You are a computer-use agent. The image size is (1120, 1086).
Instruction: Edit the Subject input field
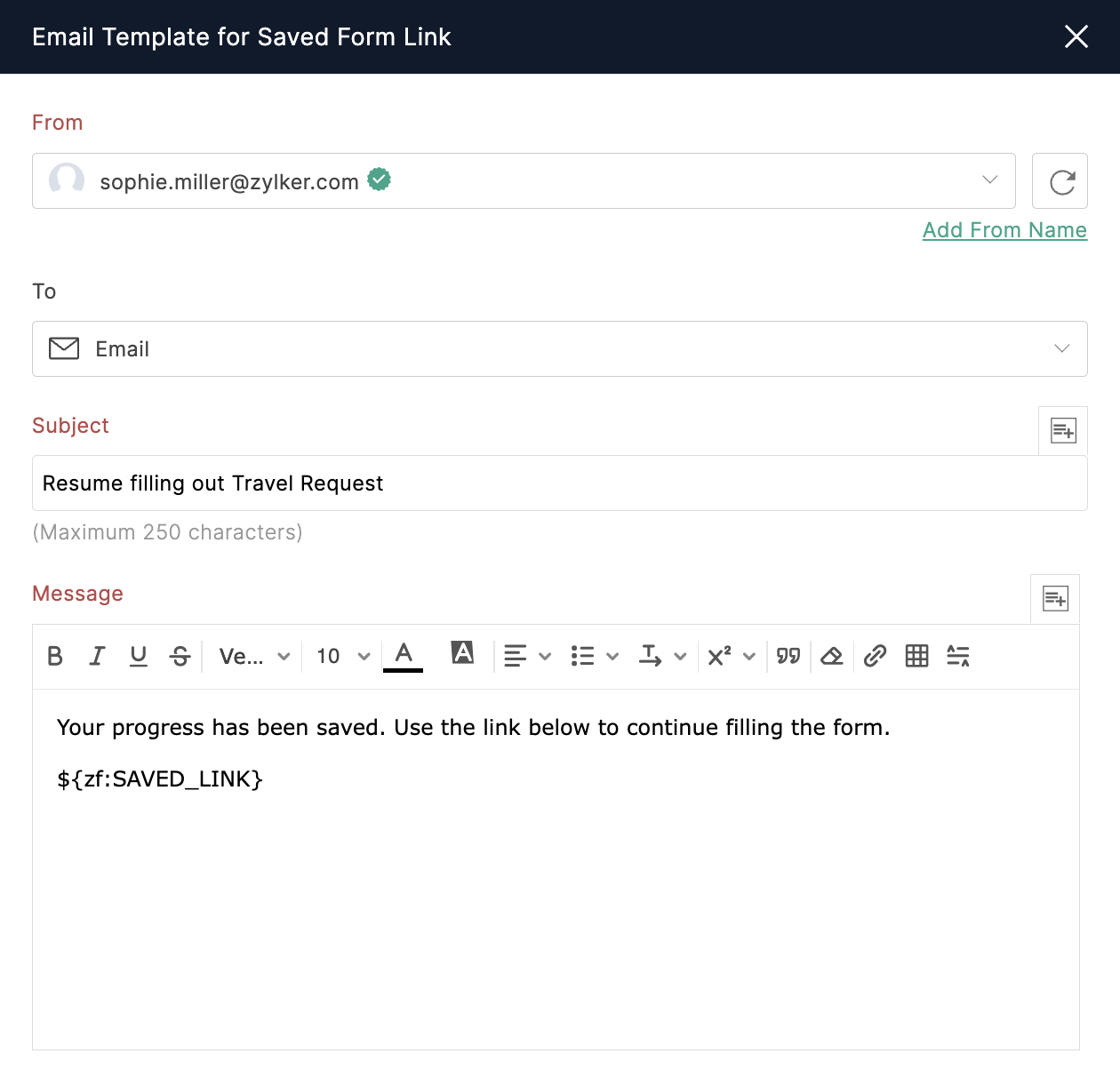click(560, 483)
